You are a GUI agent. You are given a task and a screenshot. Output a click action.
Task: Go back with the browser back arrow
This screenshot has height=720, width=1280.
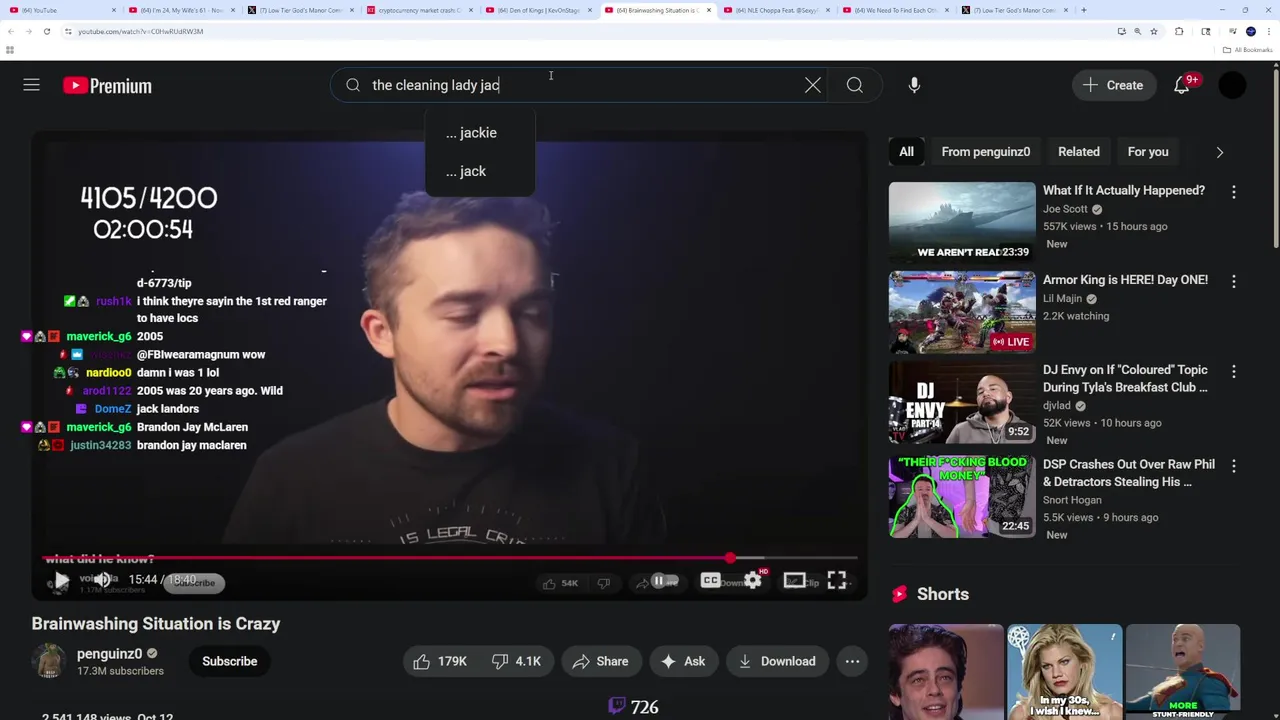coord(11,31)
